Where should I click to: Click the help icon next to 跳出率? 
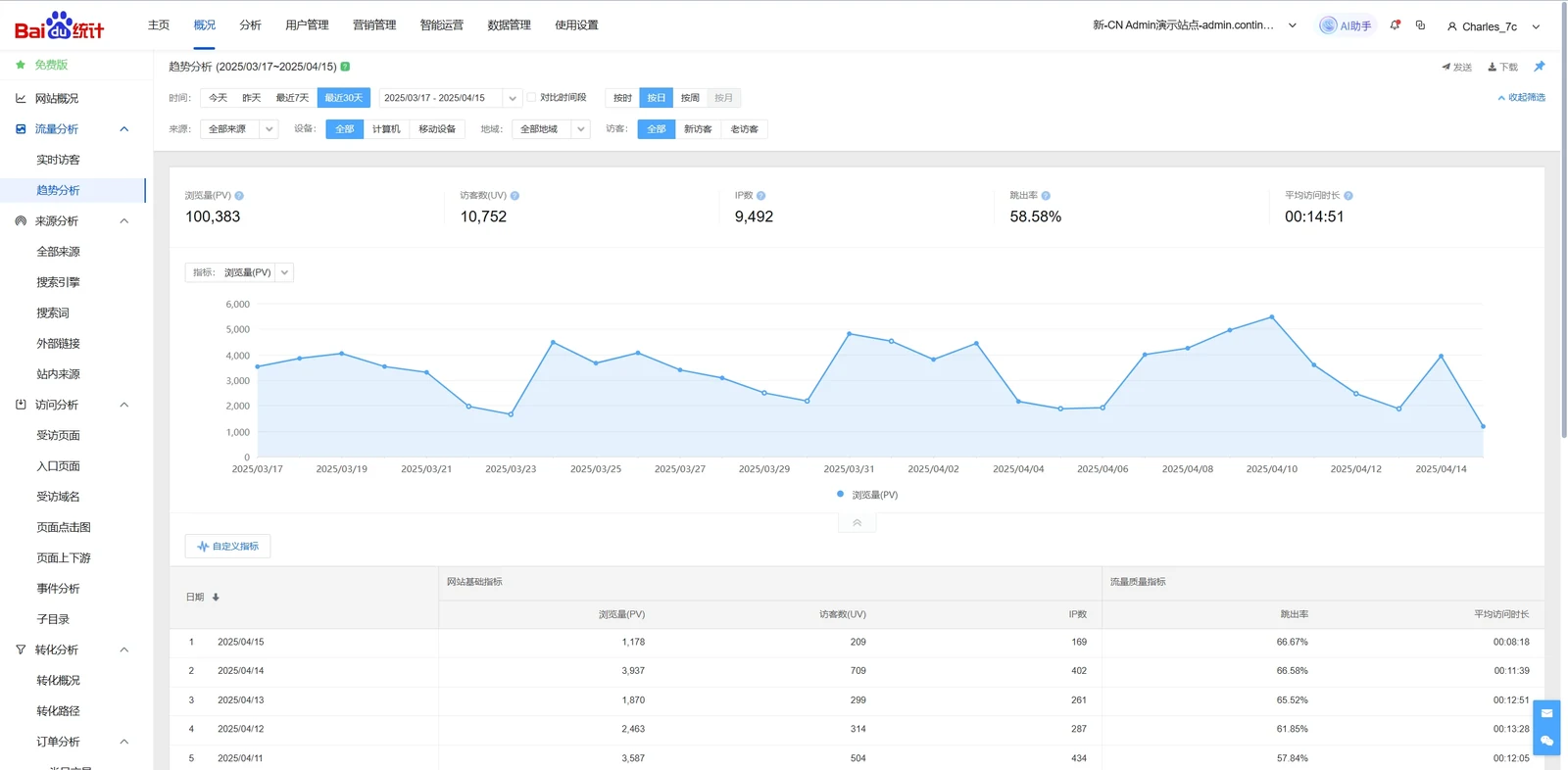pos(1046,196)
